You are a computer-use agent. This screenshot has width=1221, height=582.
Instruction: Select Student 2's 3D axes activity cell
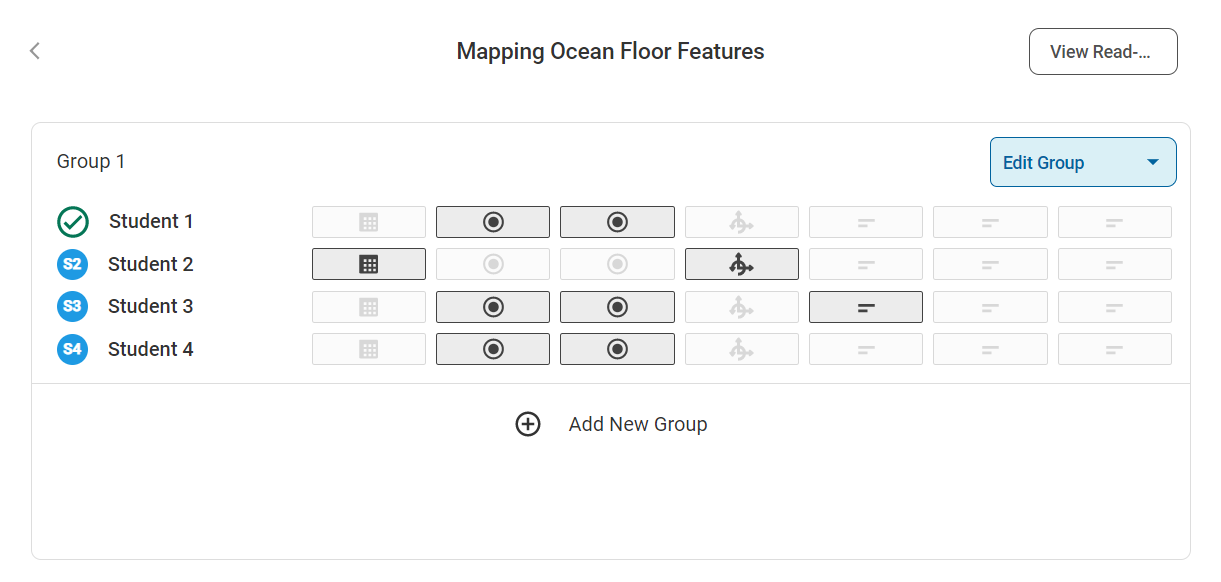pyautogui.click(x=741, y=265)
